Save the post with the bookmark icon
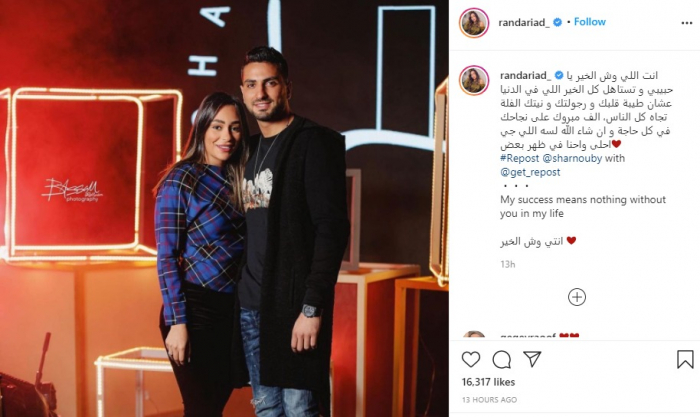 [685, 359]
